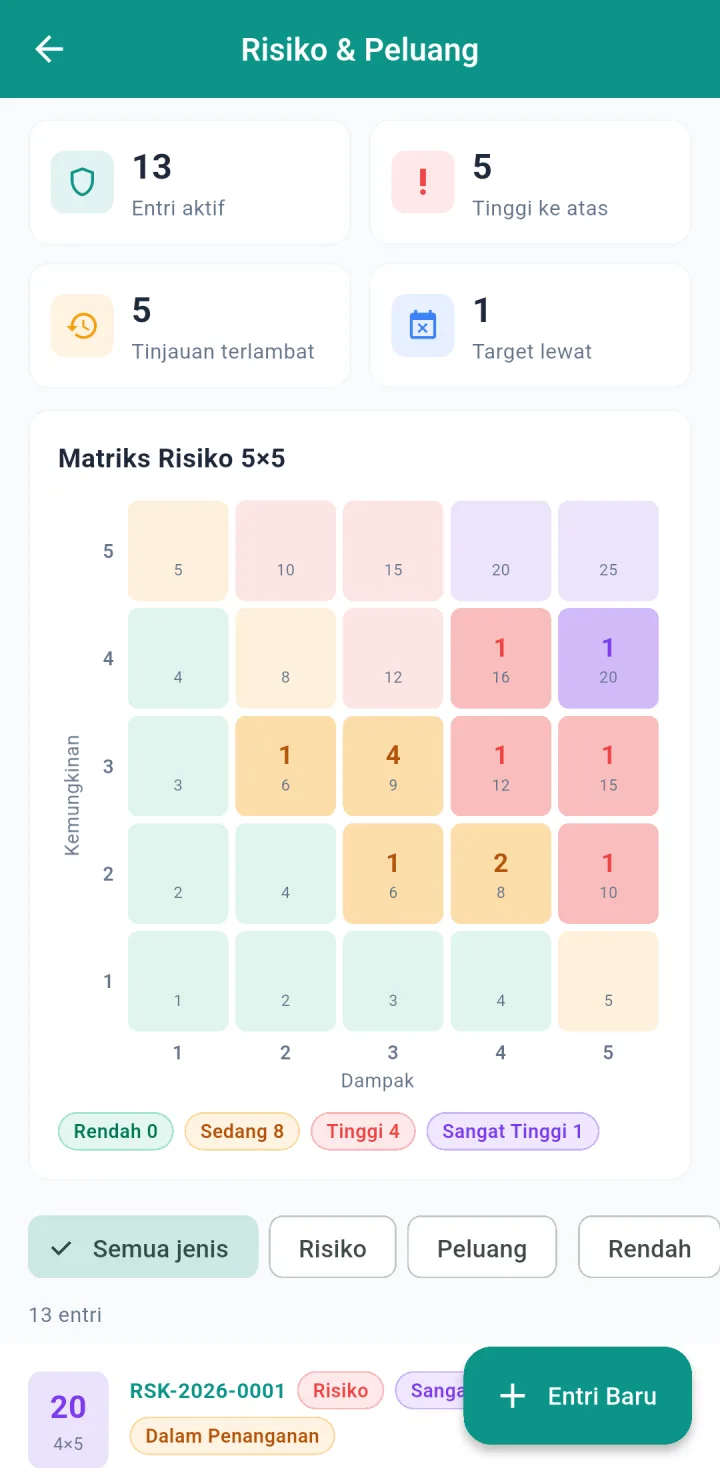Tap the red exclamation icon for Tinggi ke atas
Viewport: 720px width, 1468px height.
click(422, 182)
